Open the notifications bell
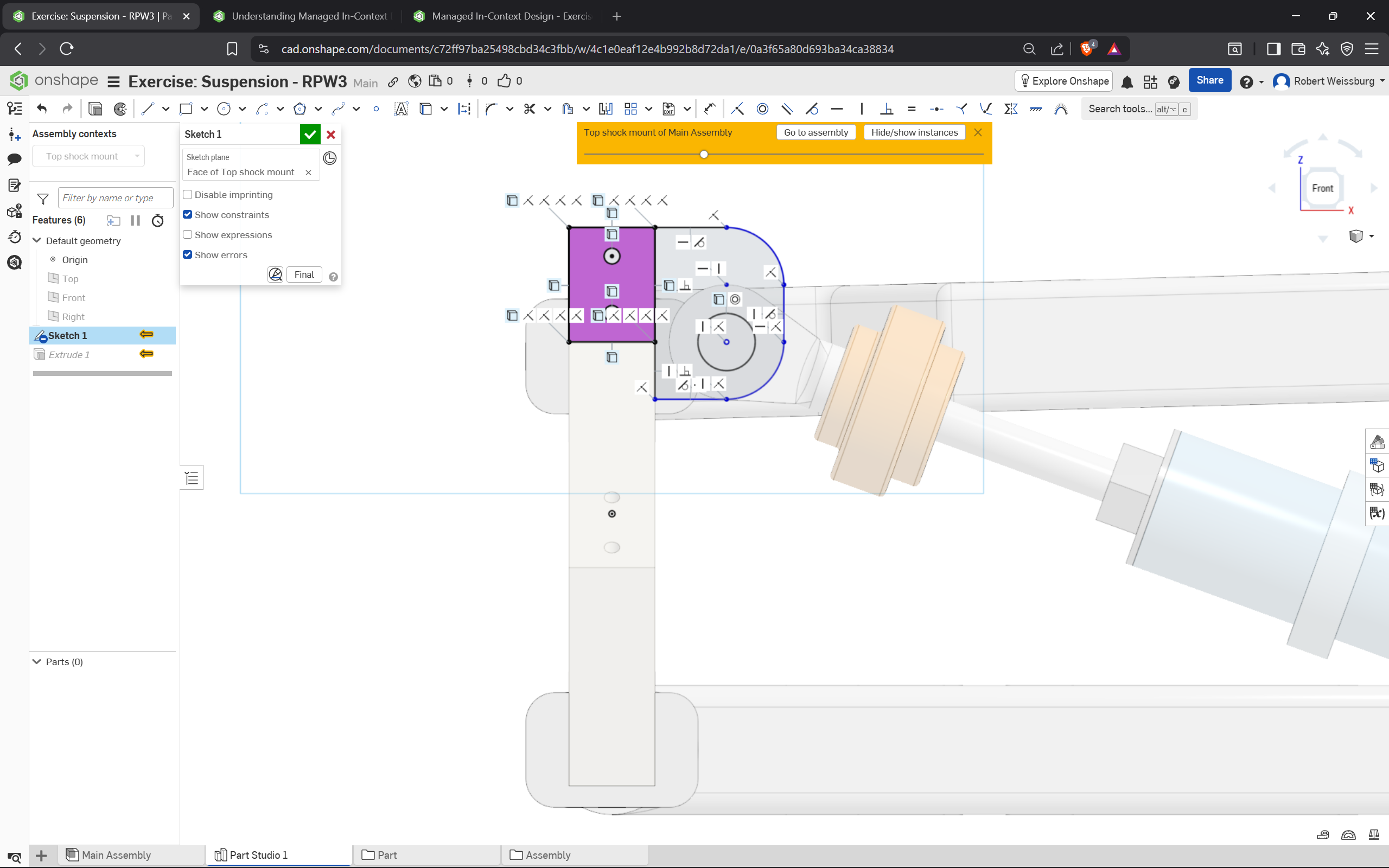The height and width of the screenshot is (868, 1389). coord(1127,82)
